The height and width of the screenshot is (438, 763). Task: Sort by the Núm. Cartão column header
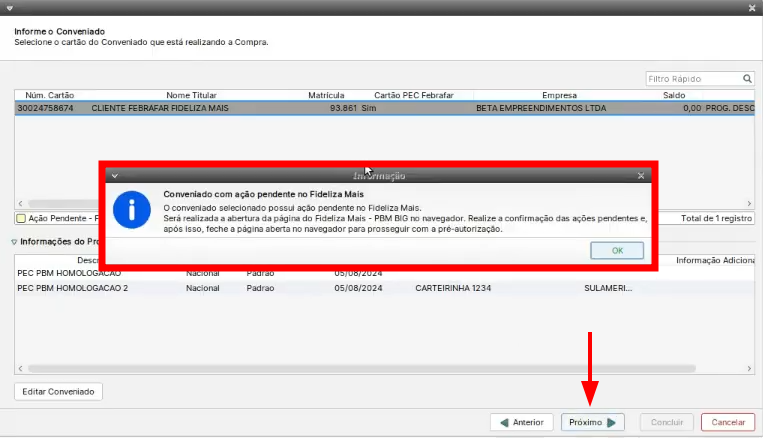[49, 95]
